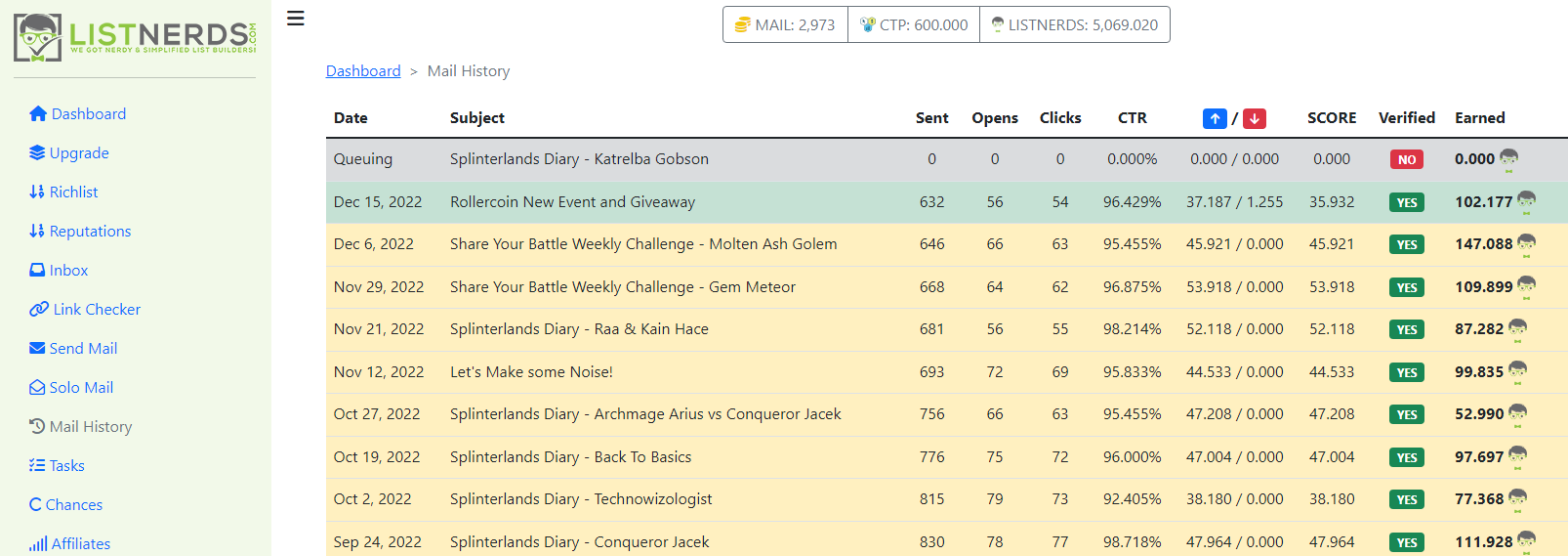Click the ListNerds logo
The width and height of the screenshot is (1568, 556).
135,38
